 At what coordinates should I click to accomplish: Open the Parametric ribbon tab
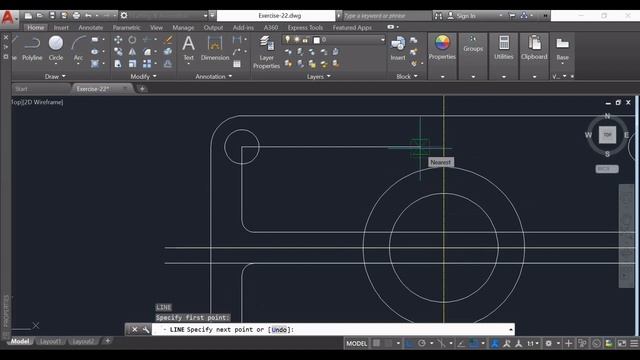tap(127, 27)
